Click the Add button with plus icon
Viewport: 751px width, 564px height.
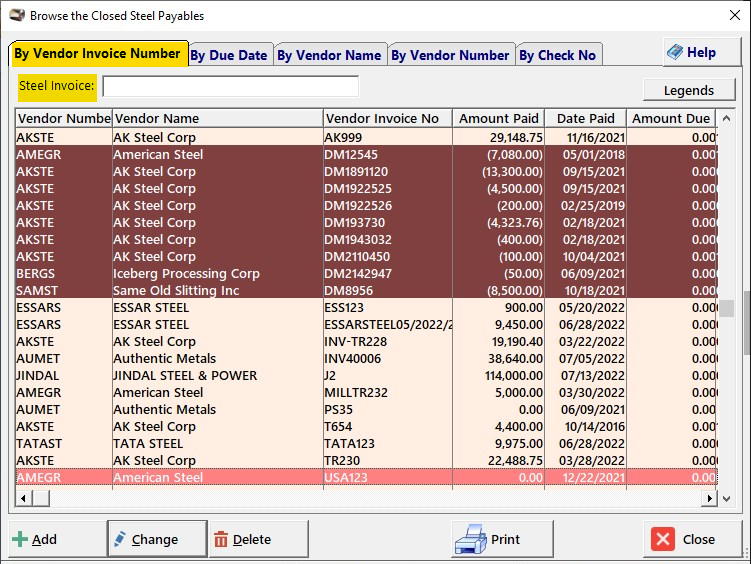point(57,539)
